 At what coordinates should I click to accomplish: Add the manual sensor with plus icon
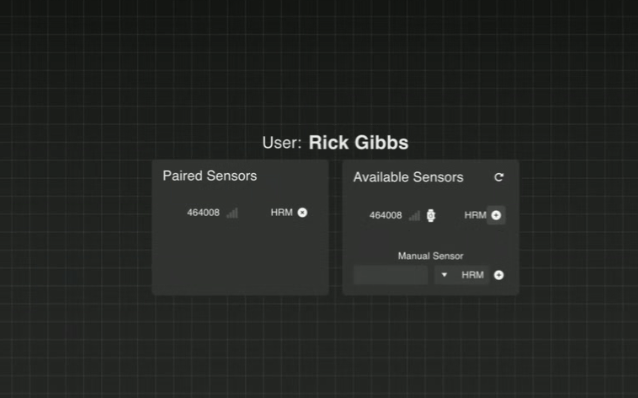pos(498,275)
